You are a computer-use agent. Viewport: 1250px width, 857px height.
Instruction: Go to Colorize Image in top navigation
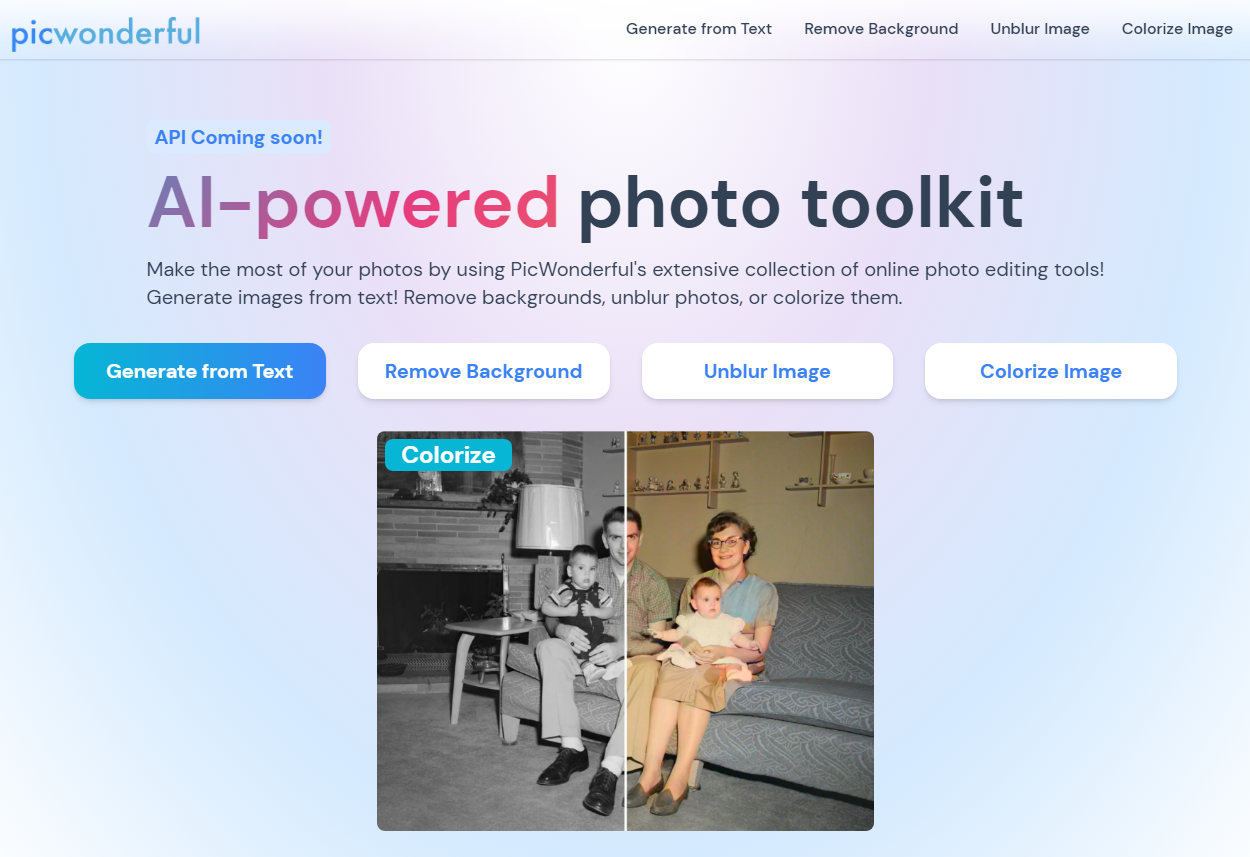coord(1177,29)
